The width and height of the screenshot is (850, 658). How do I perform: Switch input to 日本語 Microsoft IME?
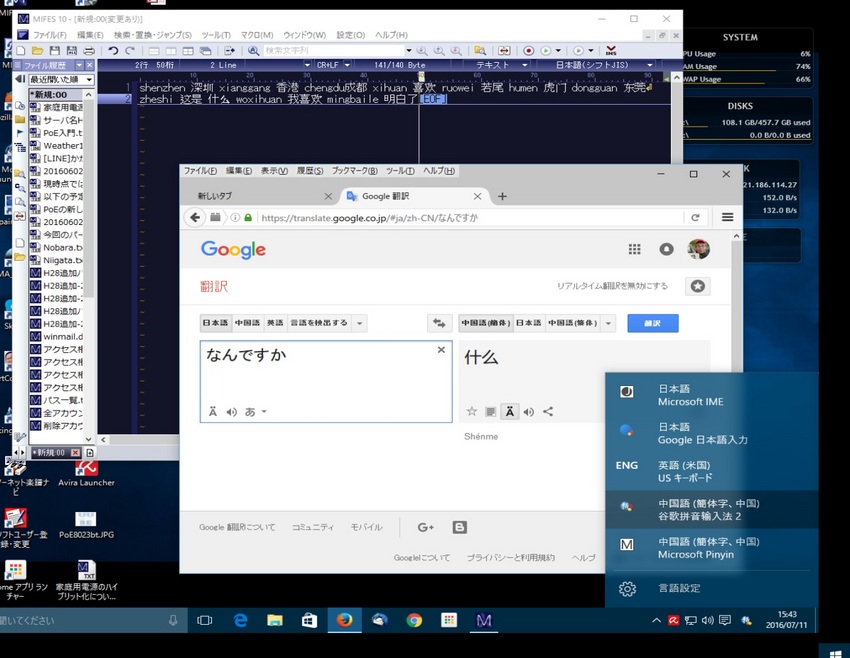712,395
